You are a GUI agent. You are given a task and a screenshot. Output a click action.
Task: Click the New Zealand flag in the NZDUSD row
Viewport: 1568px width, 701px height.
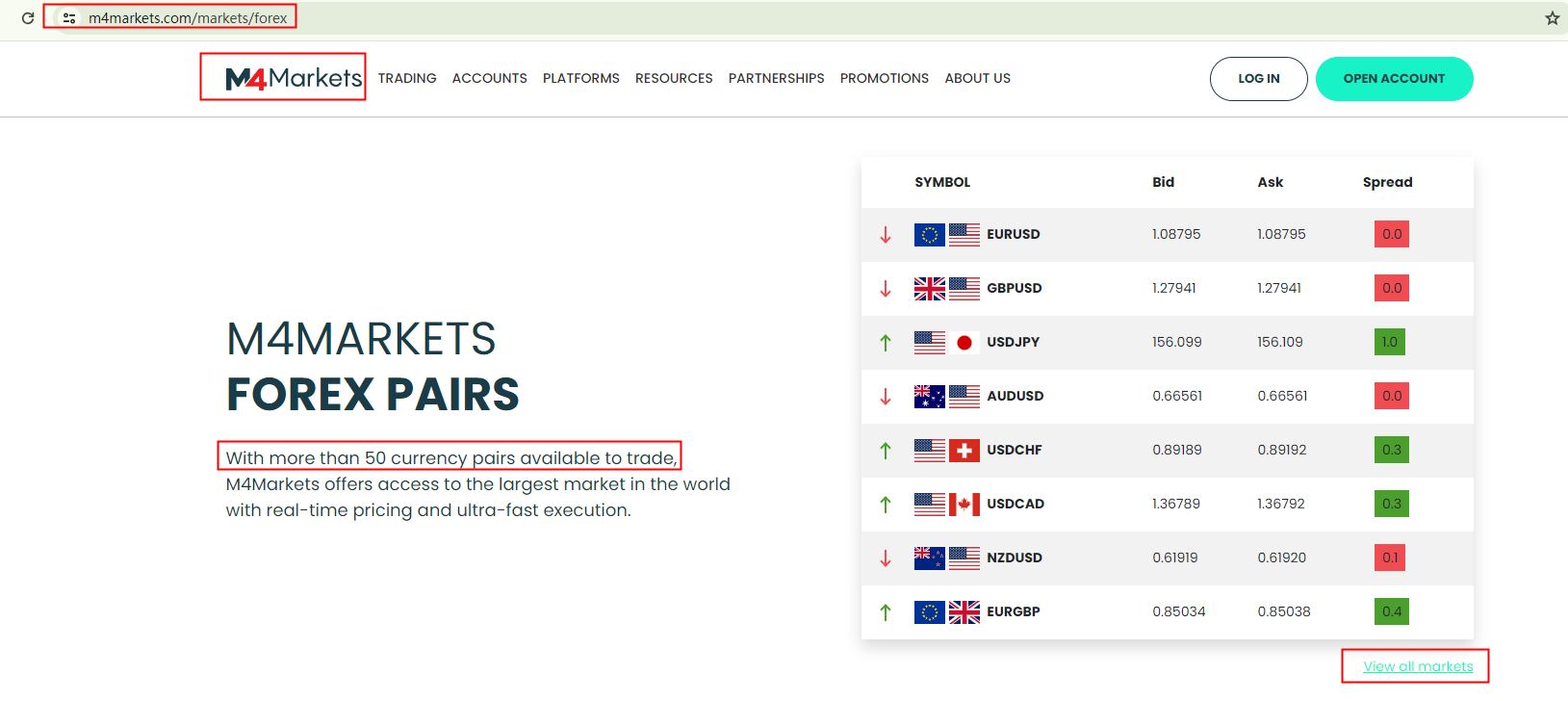coord(930,558)
